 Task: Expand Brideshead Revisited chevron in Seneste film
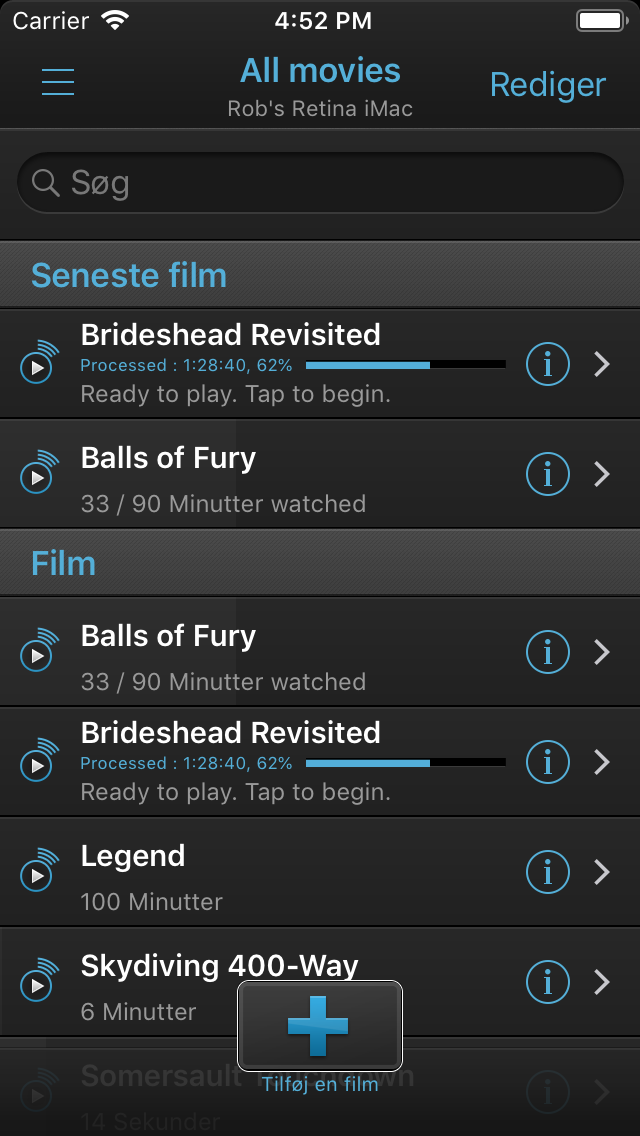[x=602, y=364]
